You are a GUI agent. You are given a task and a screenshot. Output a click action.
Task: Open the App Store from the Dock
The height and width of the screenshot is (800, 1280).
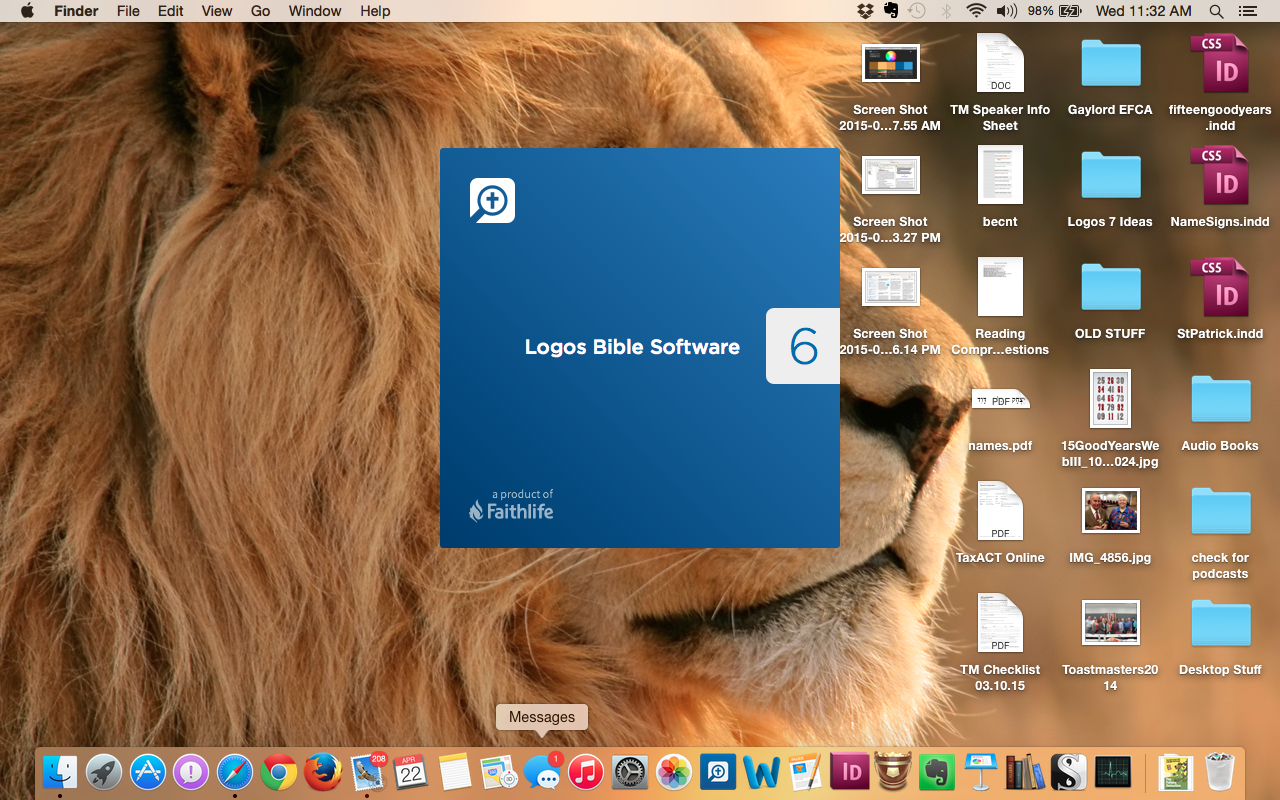click(x=148, y=772)
